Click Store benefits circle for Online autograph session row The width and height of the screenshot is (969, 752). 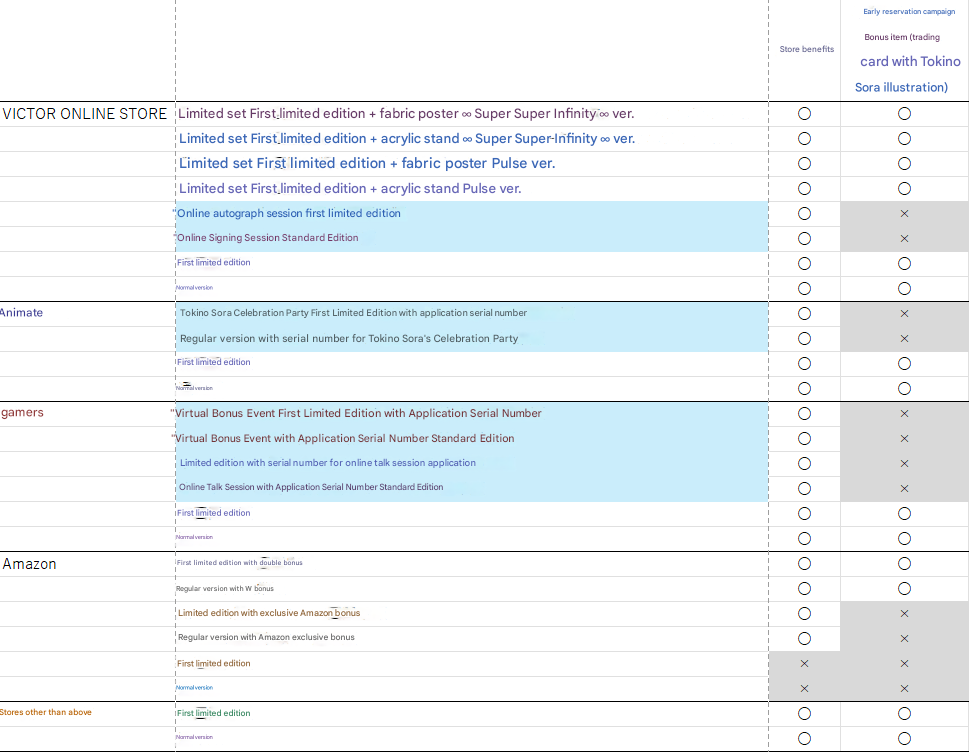[804, 214]
